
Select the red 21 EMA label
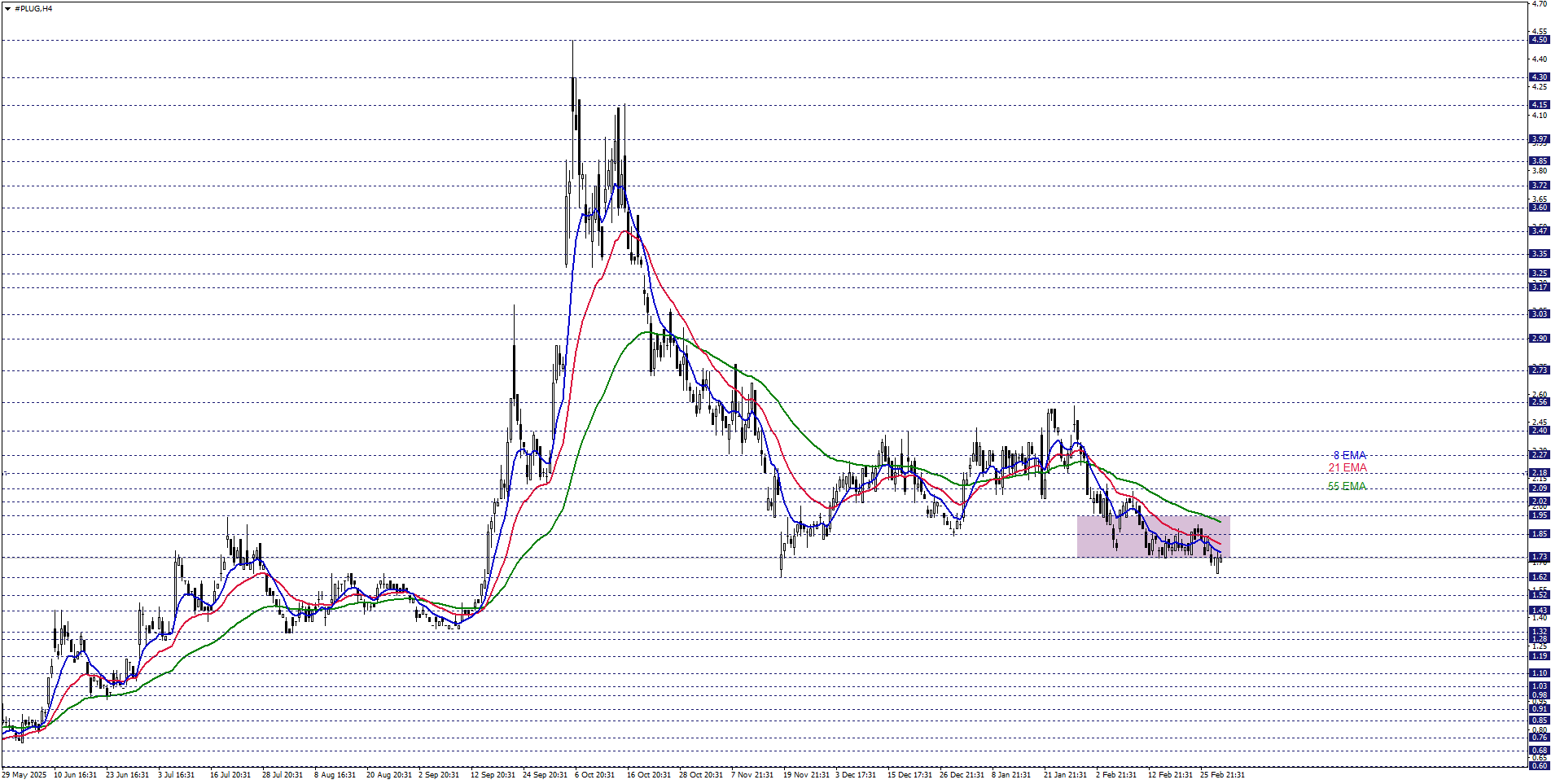coord(1347,468)
